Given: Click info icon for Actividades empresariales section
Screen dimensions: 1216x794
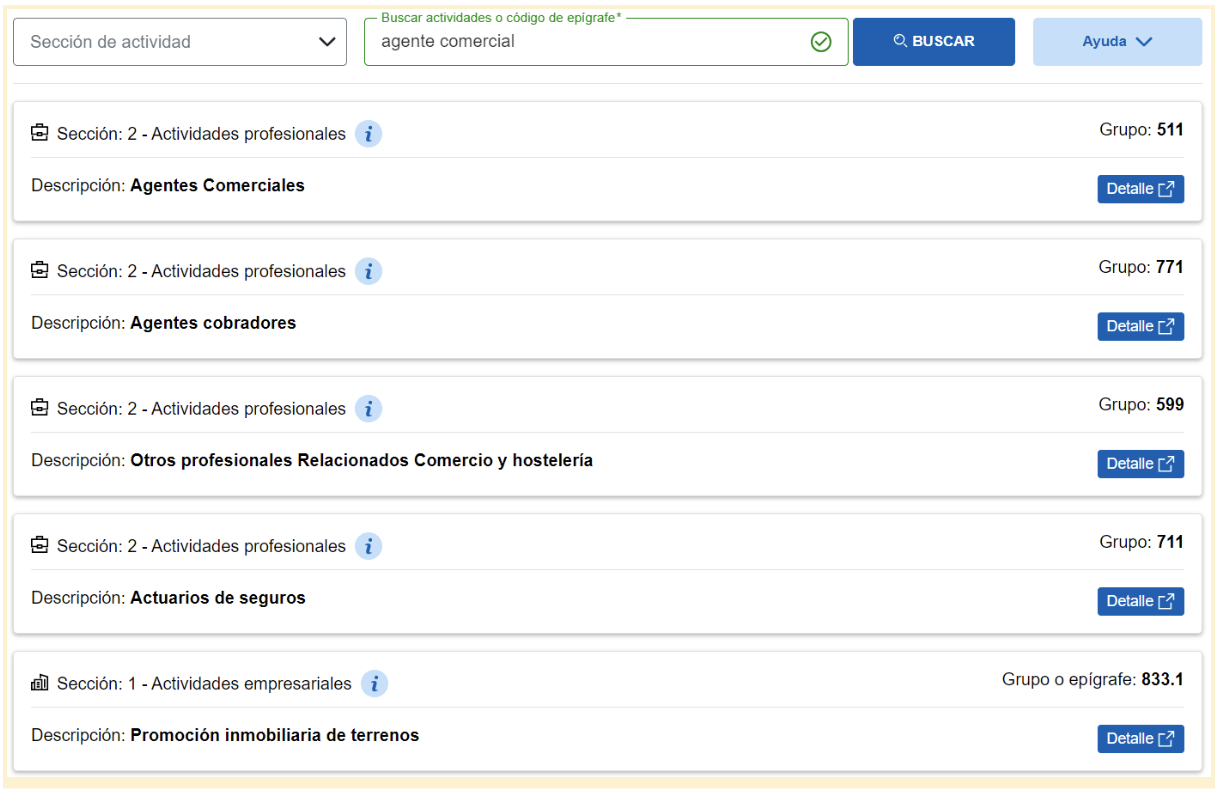Looking at the screenshot, I should [x=375, y=684].
